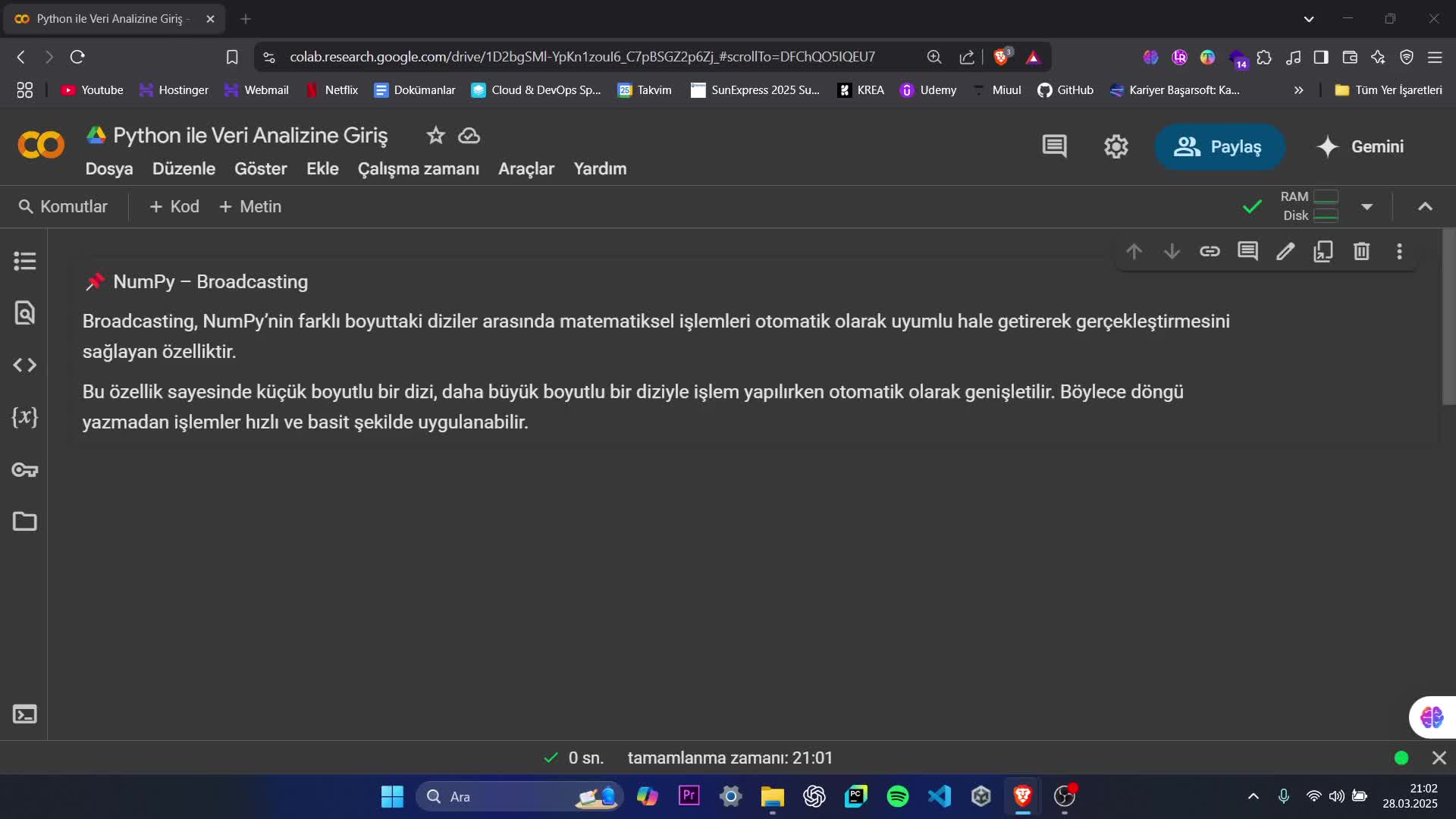
Task: Open the table of contents sidebar icon
Action: coord(25,261)
